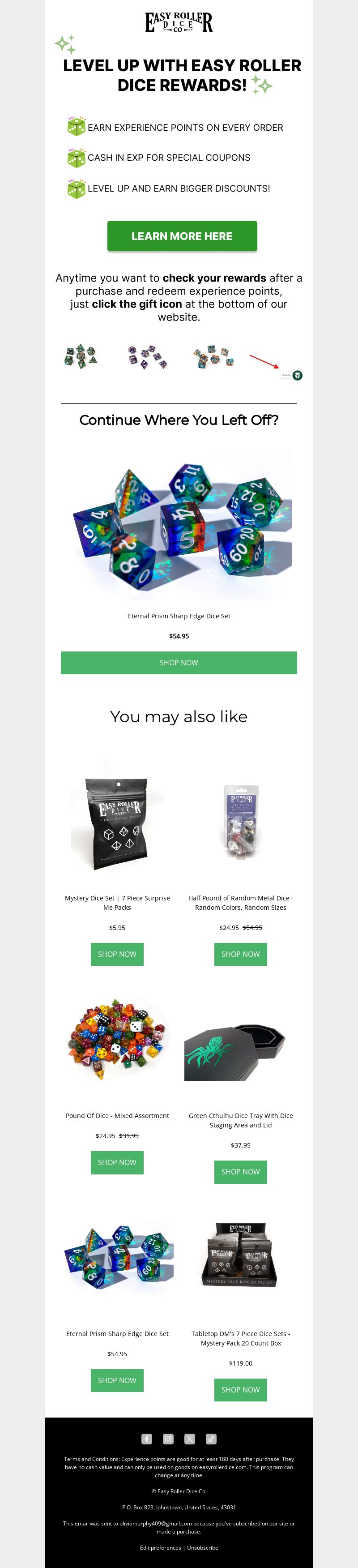Open the Instagram icon link
358x1568 pixels.
tap(168, 1439)
